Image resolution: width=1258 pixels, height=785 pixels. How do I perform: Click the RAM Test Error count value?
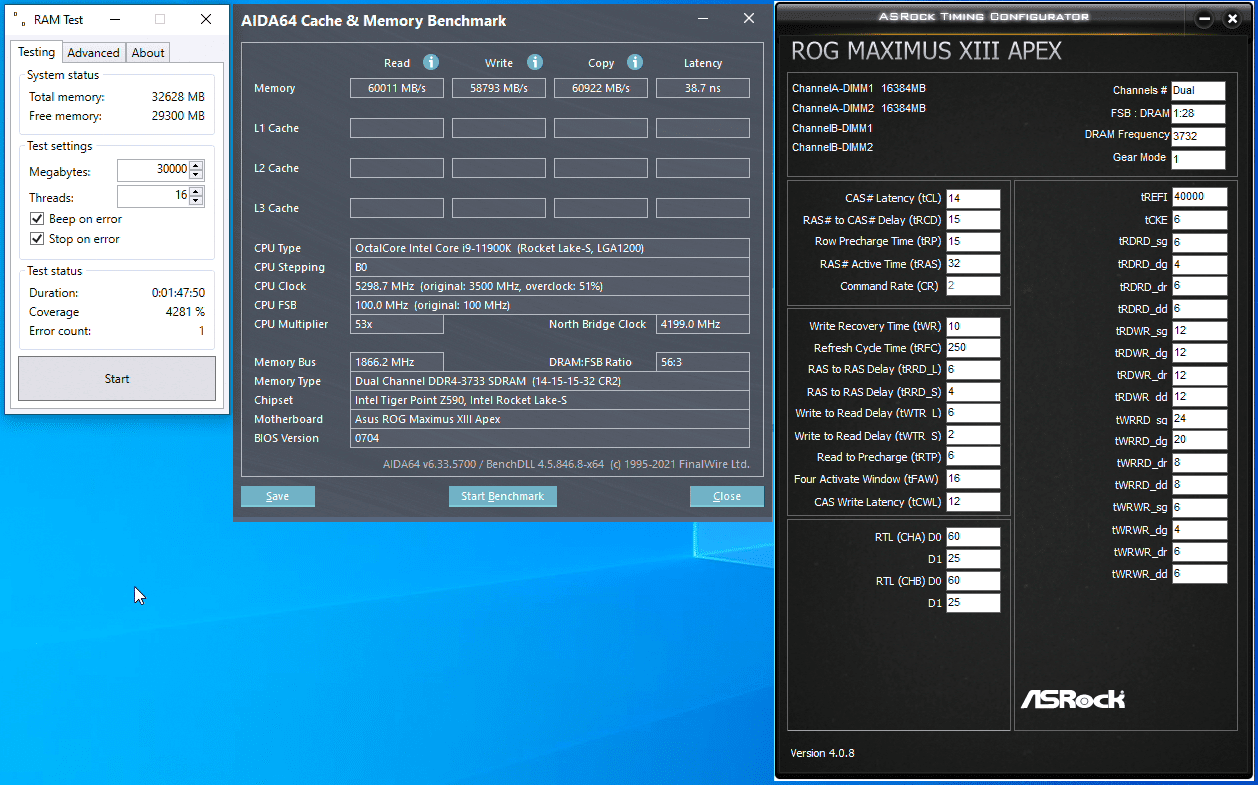click(201, 331)
